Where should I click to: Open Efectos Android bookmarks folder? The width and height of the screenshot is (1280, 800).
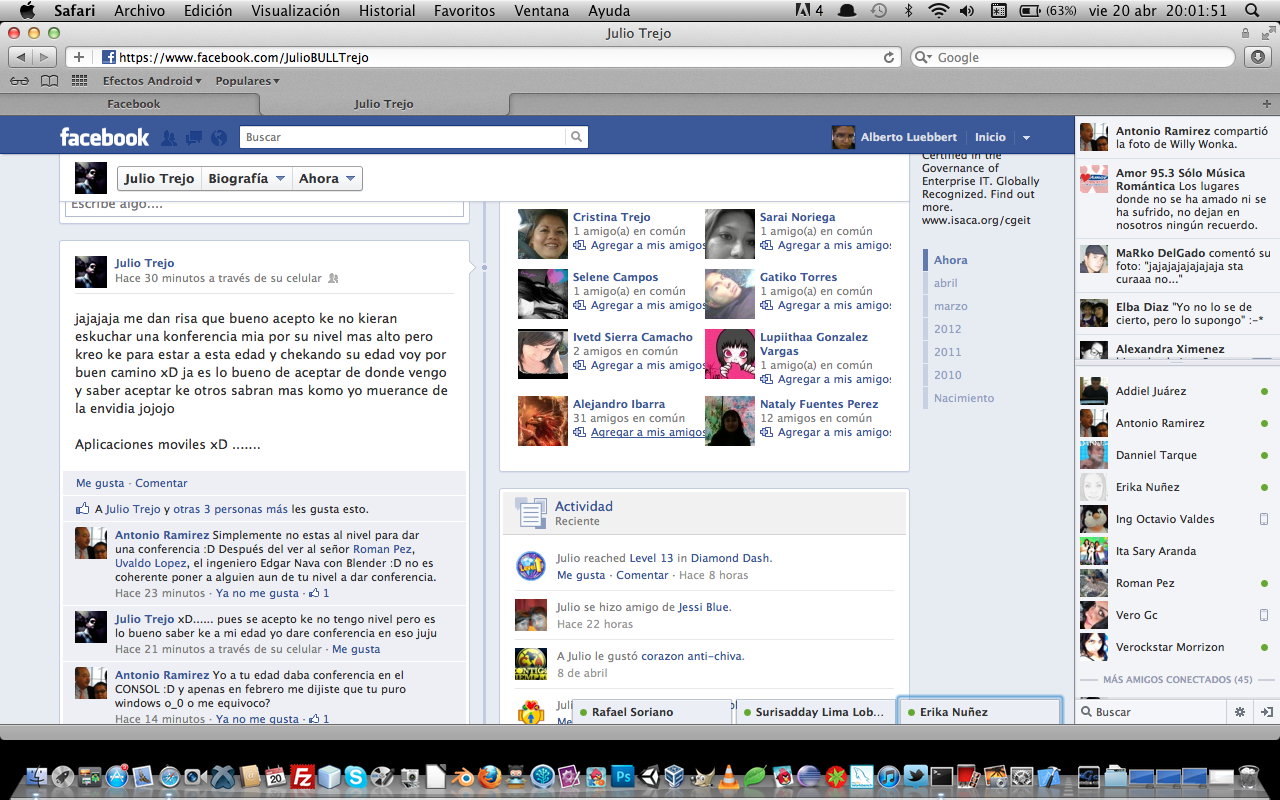tap(152, 81)
